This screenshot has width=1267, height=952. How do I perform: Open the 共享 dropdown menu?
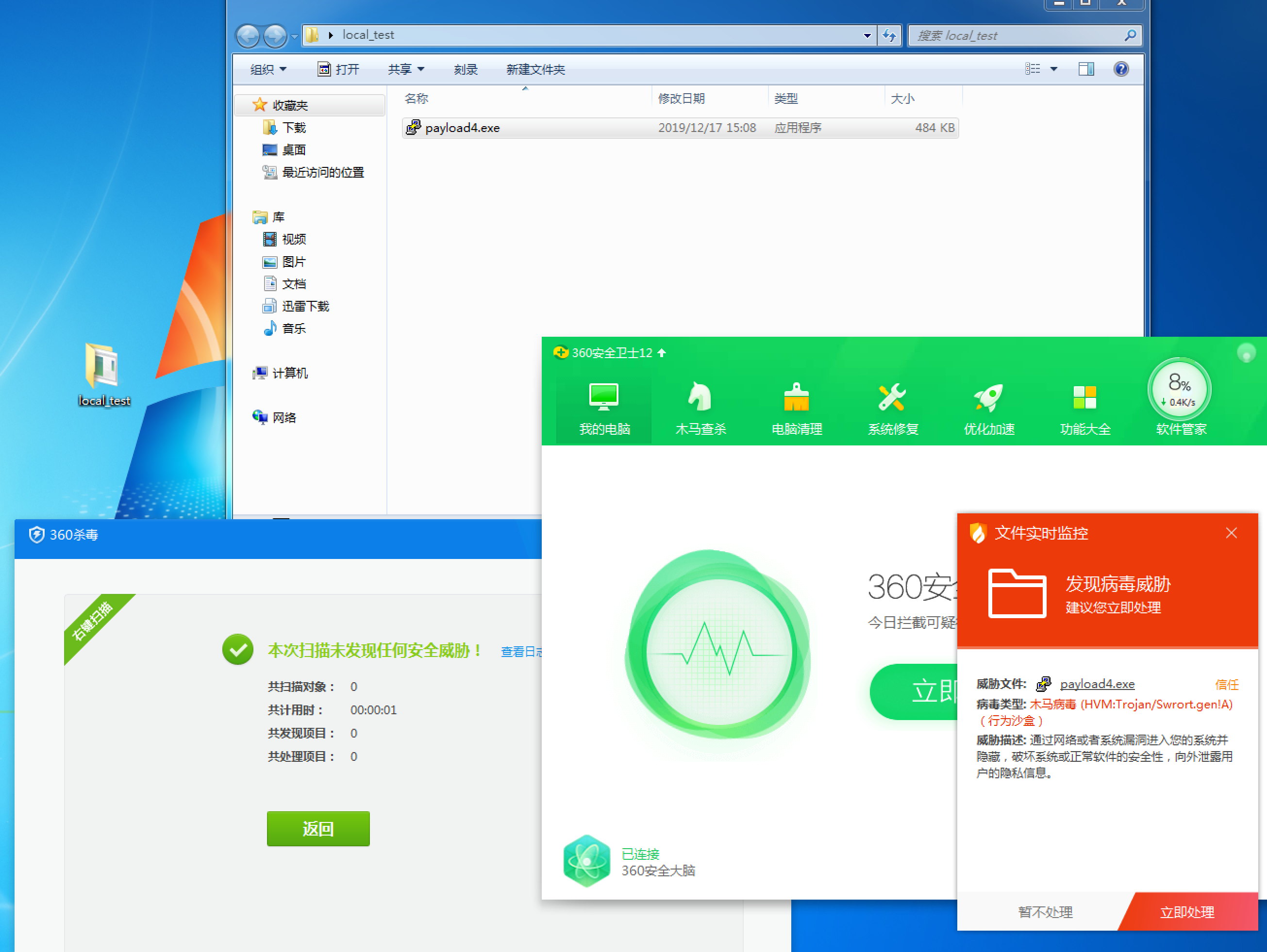click(x=406, y=69)
